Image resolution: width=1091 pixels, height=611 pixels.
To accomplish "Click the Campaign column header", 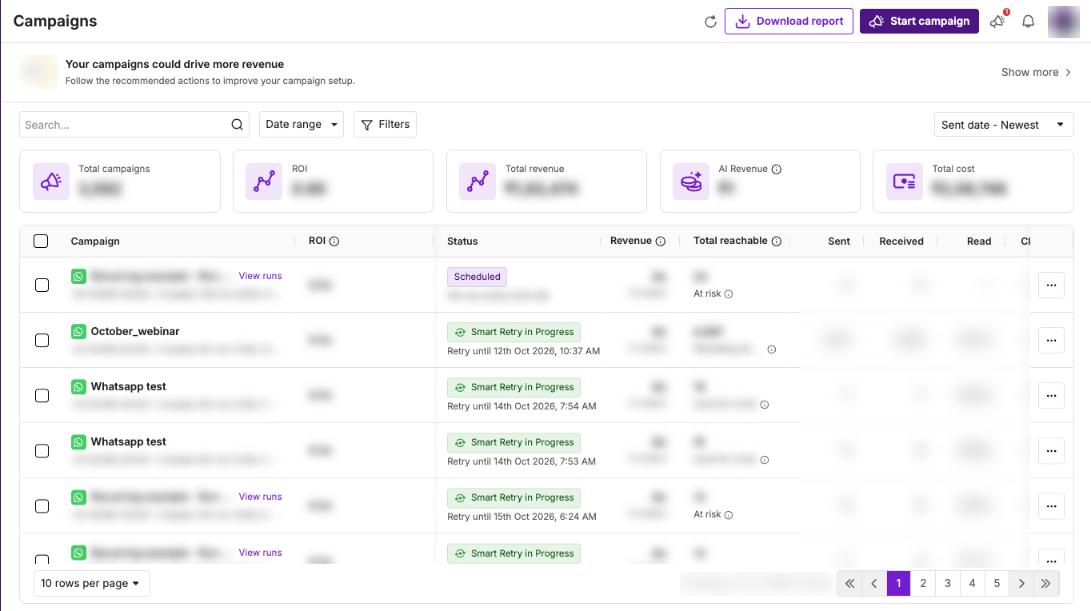I will pos(95,241).
